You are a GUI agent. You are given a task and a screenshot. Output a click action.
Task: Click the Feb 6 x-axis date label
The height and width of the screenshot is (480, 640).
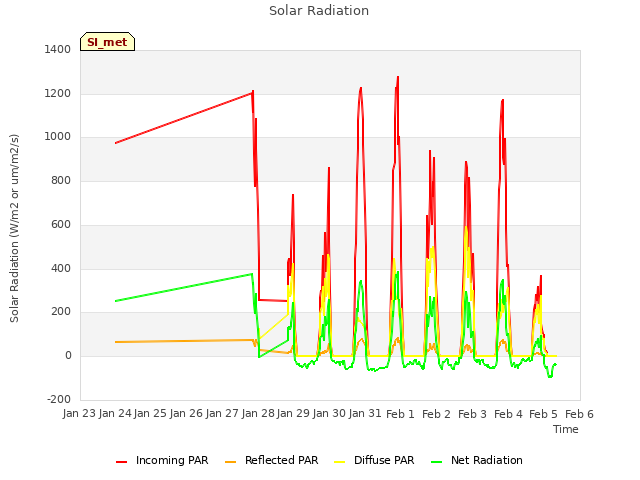click(579, 414)
